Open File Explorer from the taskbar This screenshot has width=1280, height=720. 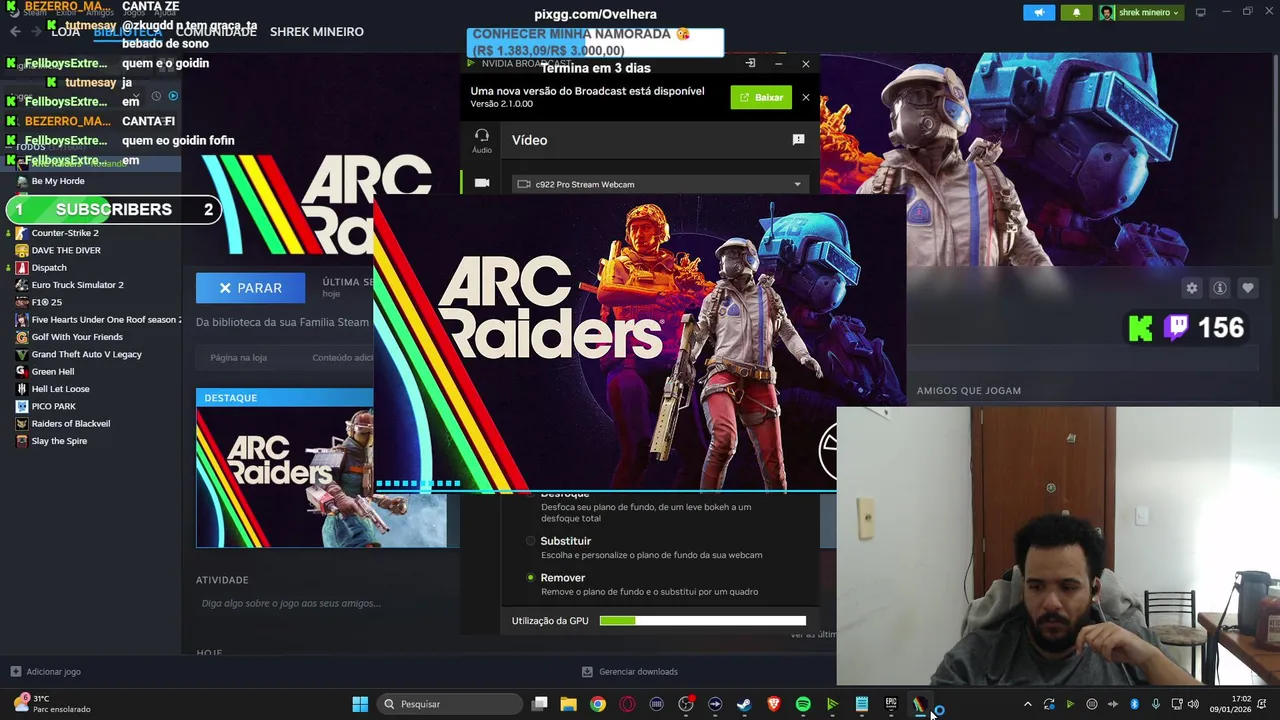569,704
